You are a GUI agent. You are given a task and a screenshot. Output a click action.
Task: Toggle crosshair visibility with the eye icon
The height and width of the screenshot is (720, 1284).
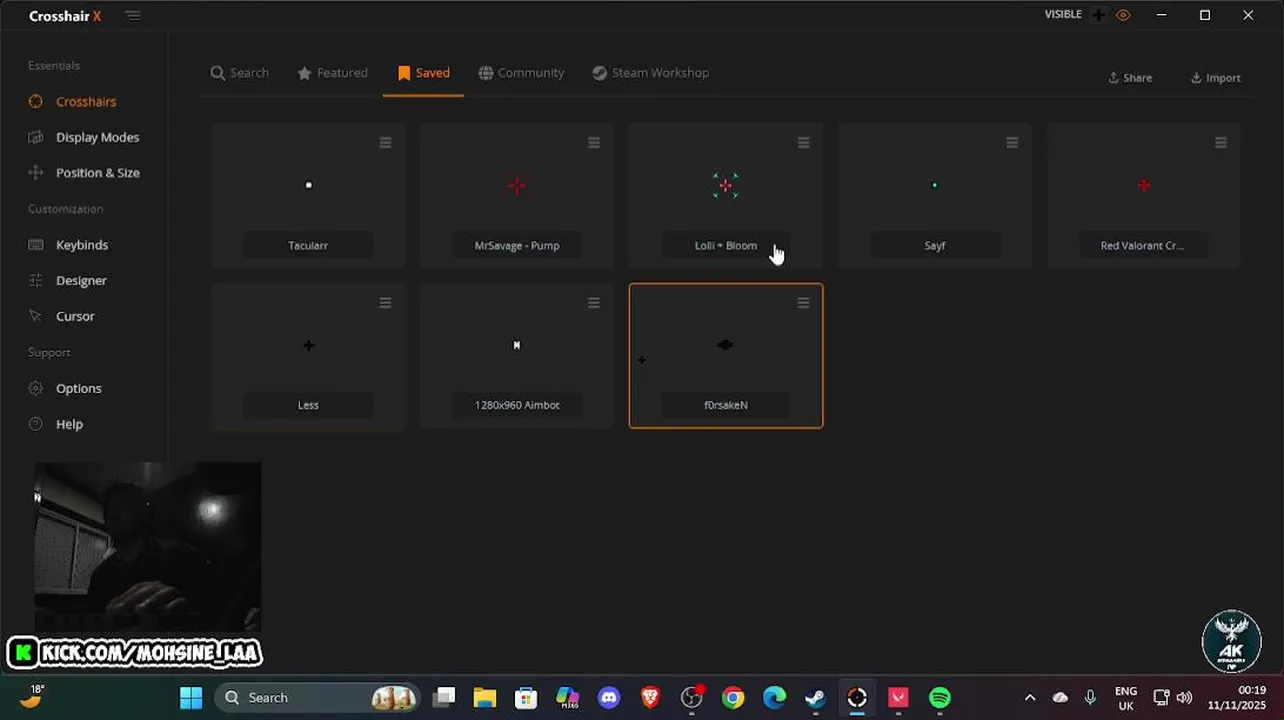point(1123,15)
